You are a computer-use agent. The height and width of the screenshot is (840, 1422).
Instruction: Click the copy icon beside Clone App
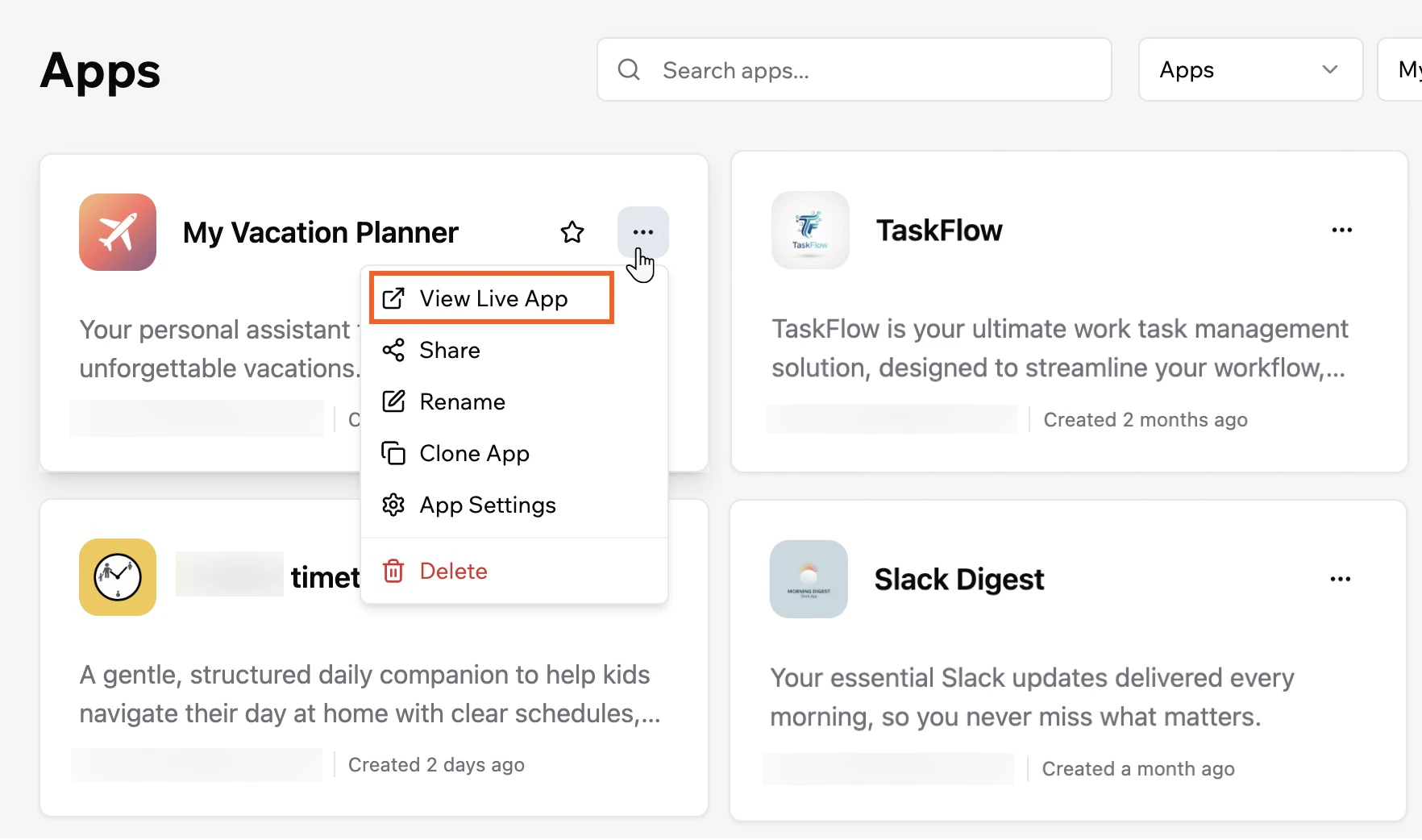tap(393, 453)
